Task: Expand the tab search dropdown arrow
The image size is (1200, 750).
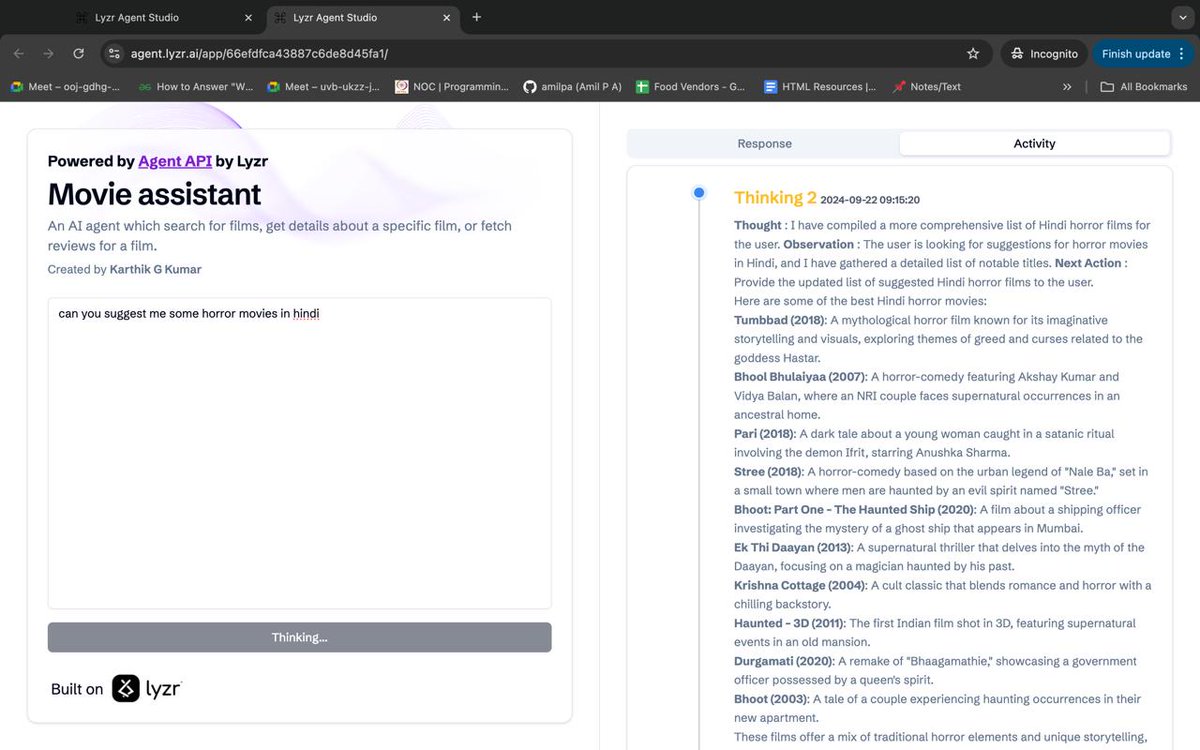Action: (x=1183, y=17)
